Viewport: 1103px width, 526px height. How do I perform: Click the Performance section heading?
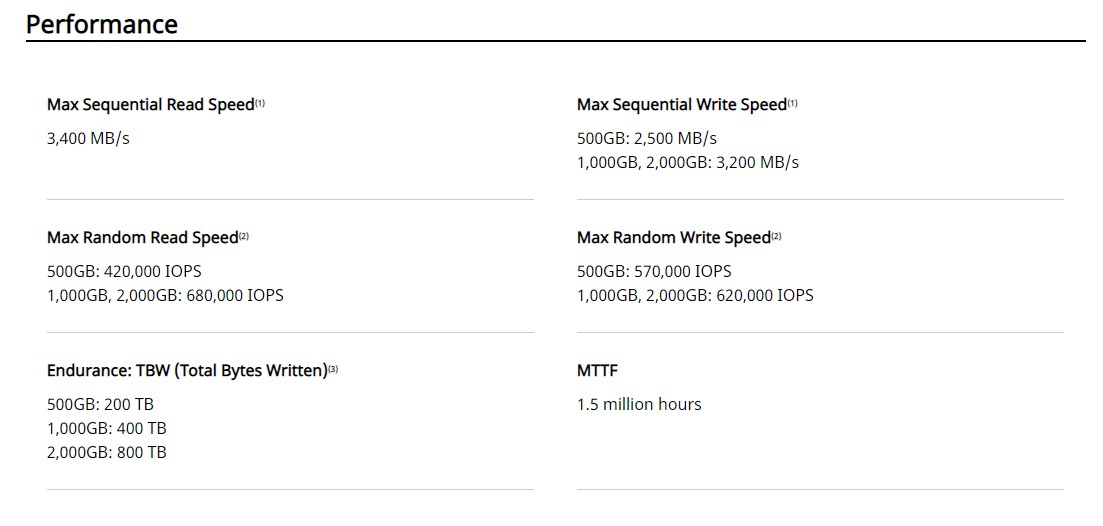102,24
